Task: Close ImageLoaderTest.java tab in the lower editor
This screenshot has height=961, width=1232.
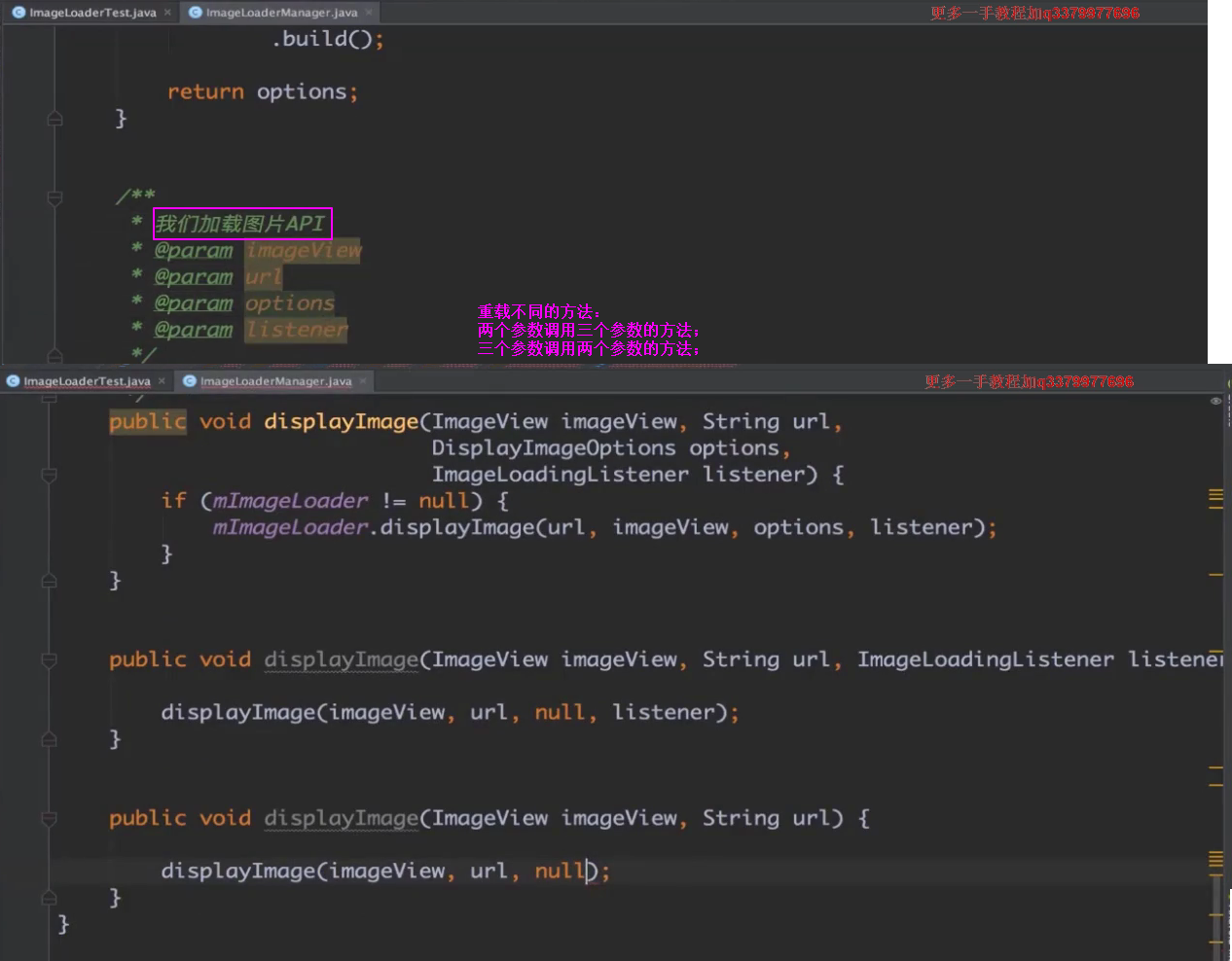Action: pyautogui.click(x=162, y=381)
